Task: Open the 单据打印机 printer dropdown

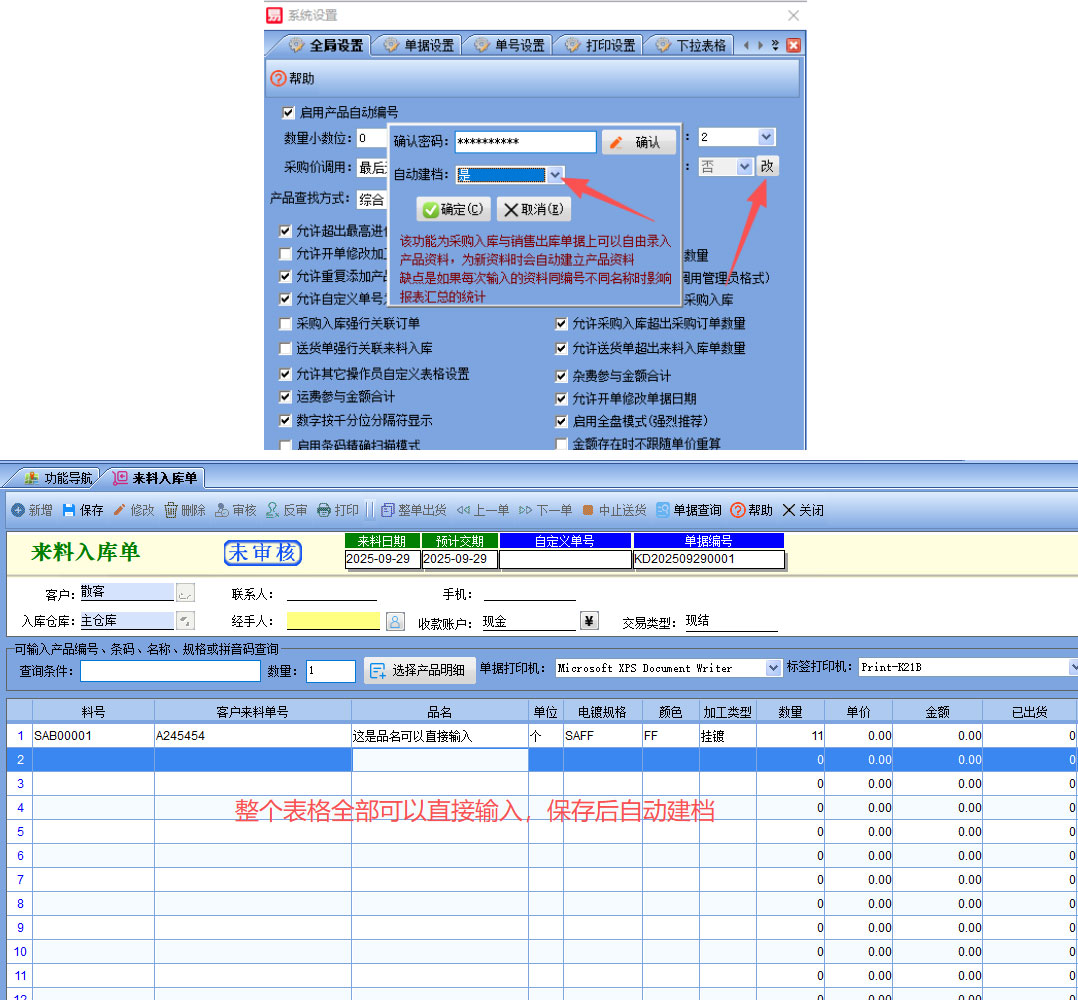Action: (x=772, y=668)
